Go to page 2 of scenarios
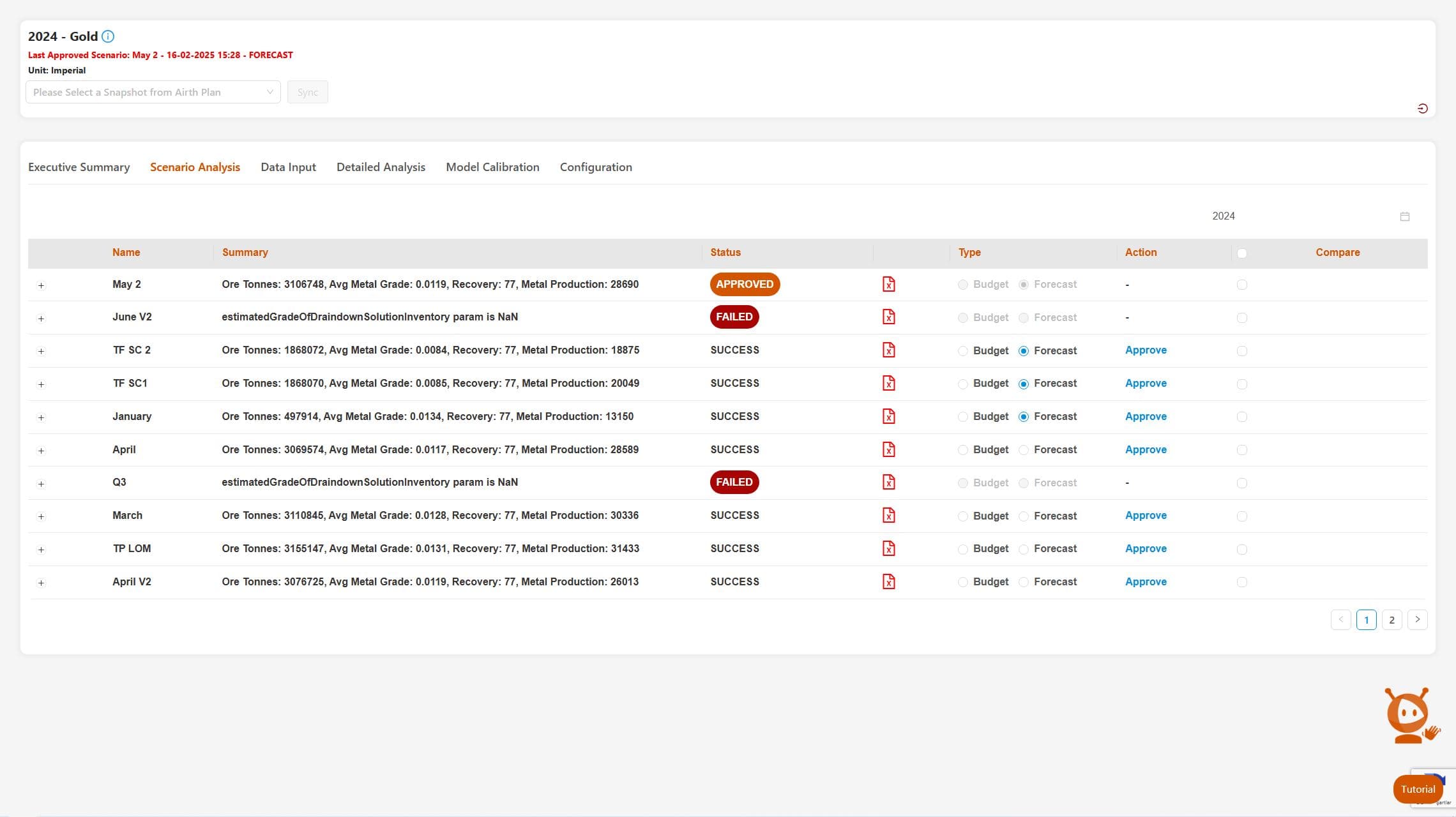Viewport: 1456px width, 817px height. pyautogui.click(x=1392, y=620)
